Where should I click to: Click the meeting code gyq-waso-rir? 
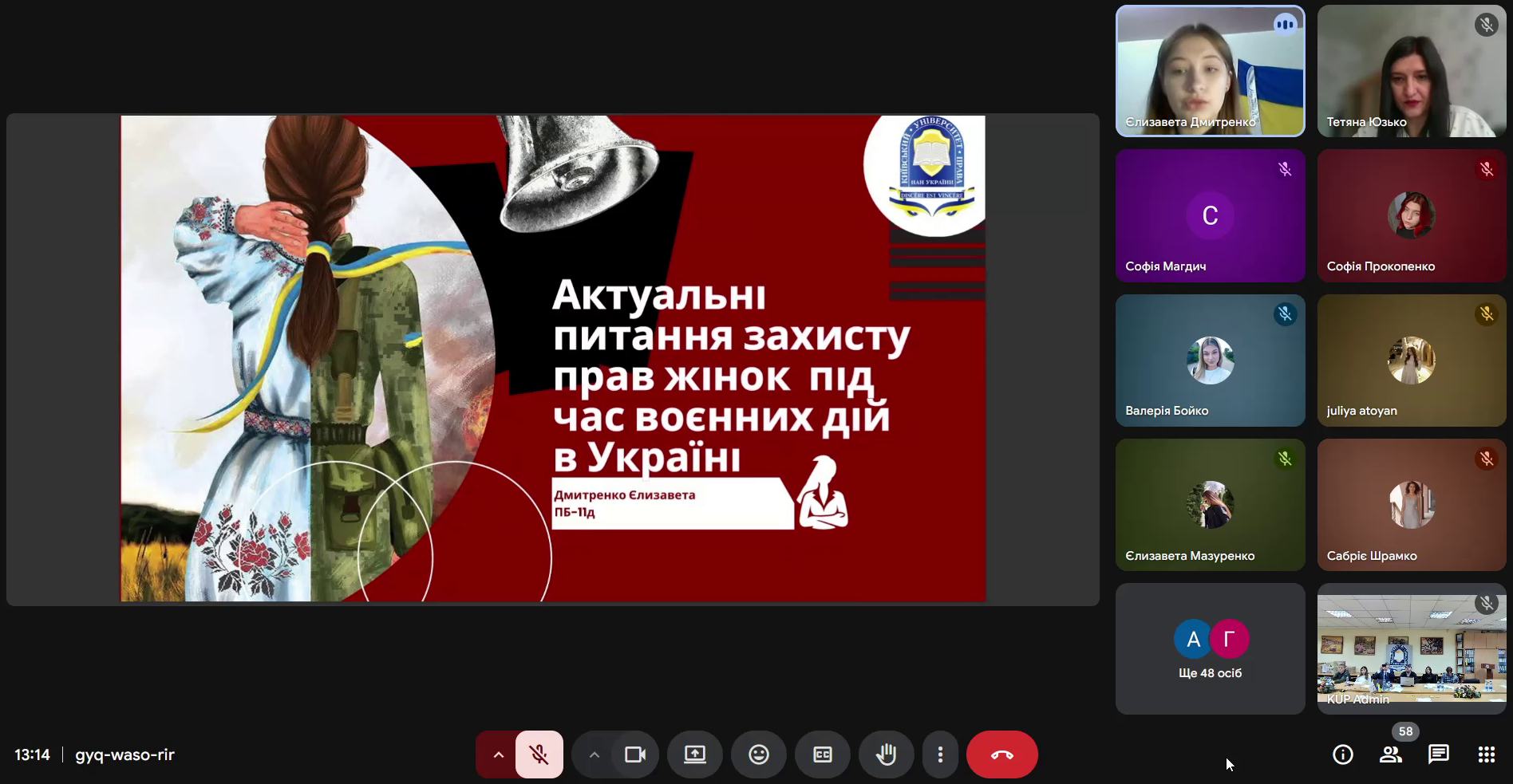point(124,754)
